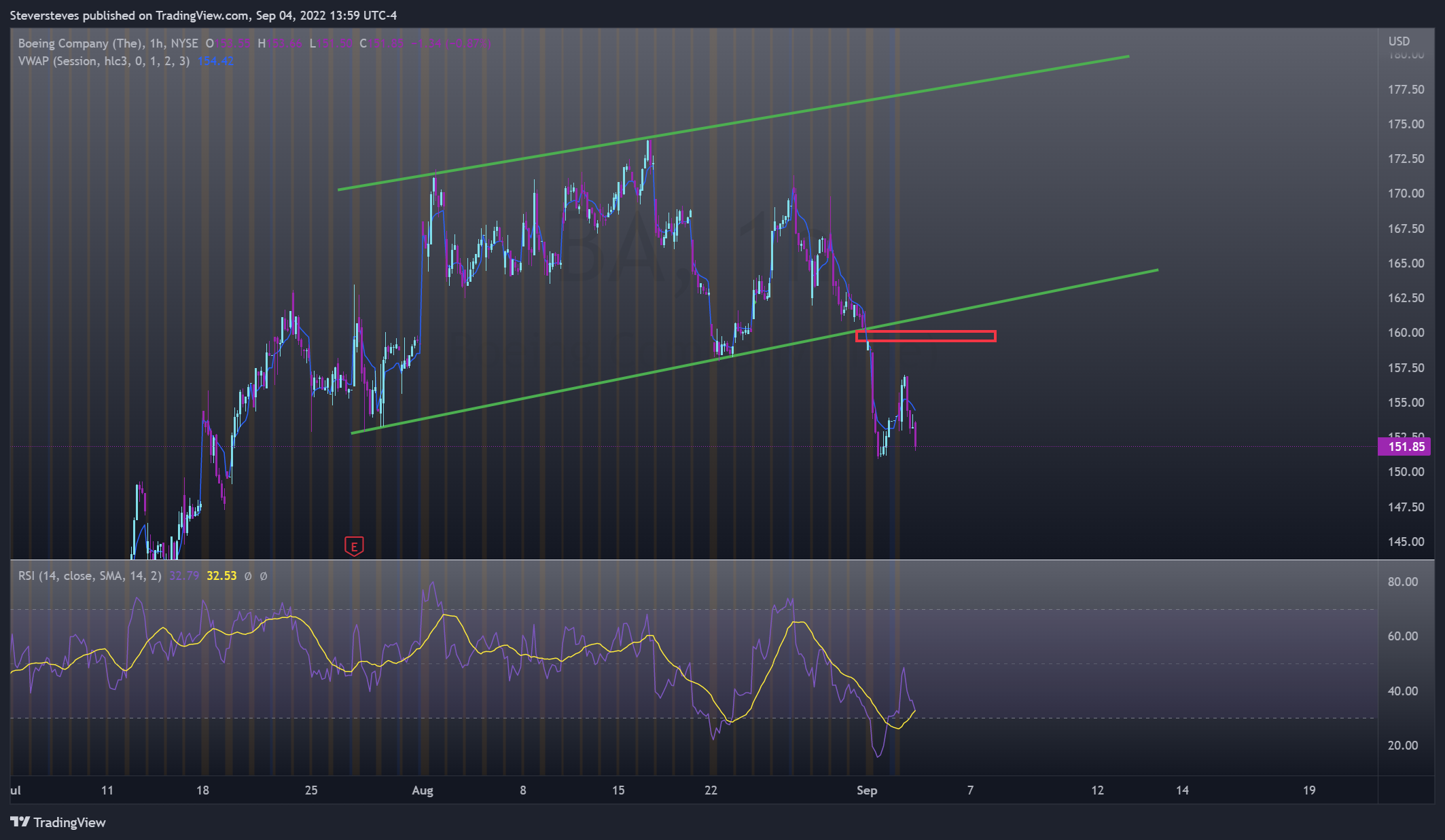Click the '8' date label on time axis
Screen dimensions: 1445x840
pyautogui.click(x=523, y=790)
